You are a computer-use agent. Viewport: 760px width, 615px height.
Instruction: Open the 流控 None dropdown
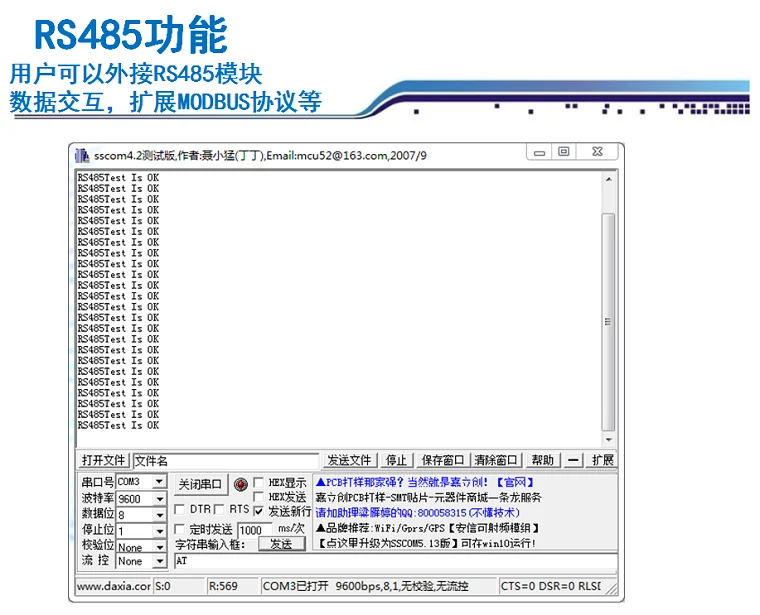tap(159, 561)
